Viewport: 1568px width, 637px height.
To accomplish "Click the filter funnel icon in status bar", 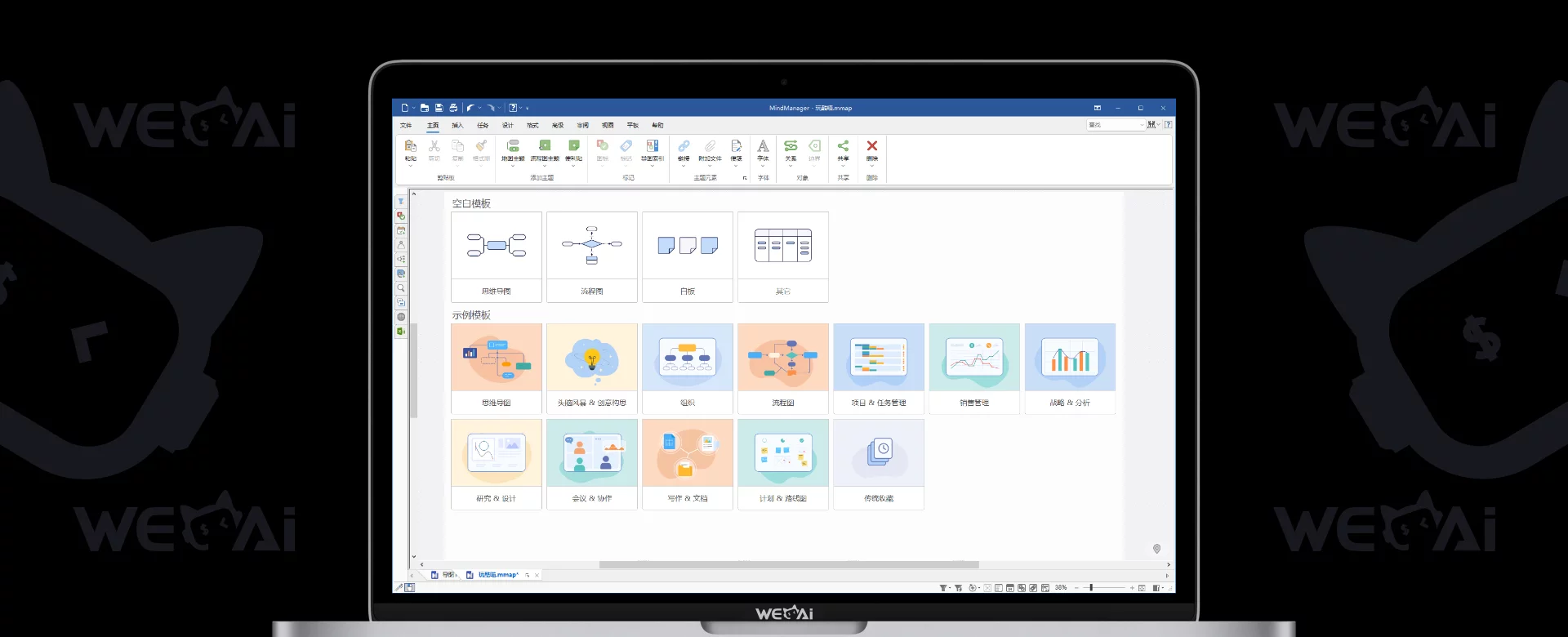I will click(943, 588).
